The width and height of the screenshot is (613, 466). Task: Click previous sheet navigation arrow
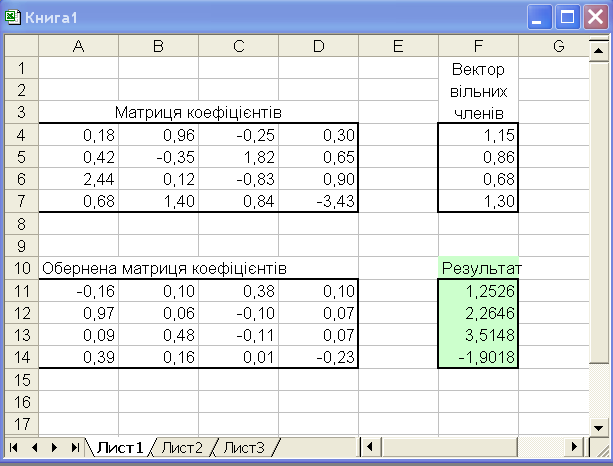coord(34,447)
